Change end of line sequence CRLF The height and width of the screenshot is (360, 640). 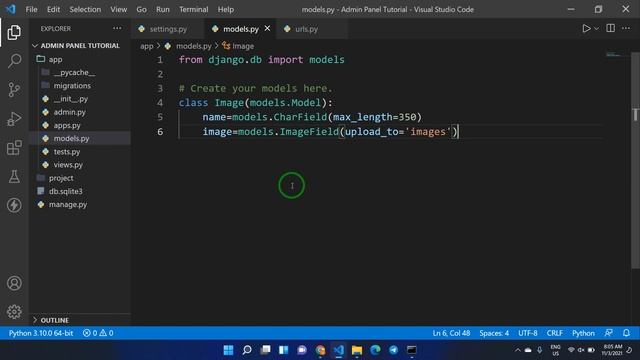(554, 333)
